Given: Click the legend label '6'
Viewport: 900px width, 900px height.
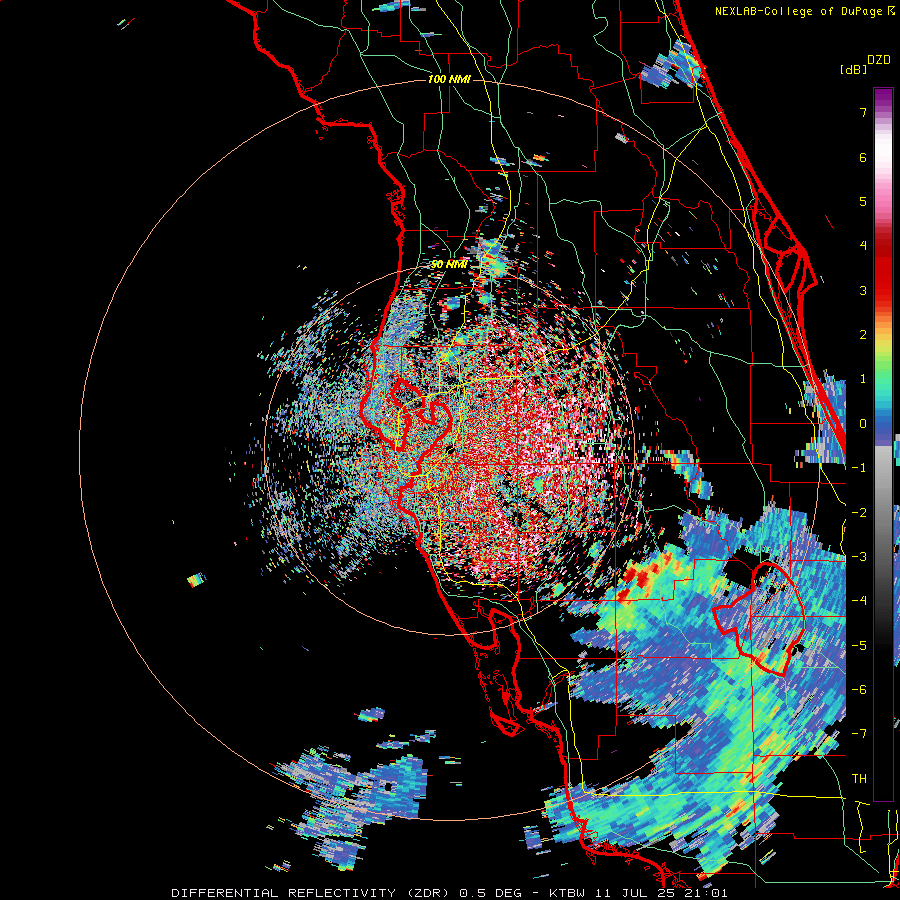Looking at the screenshot, I should coord(863,157).
